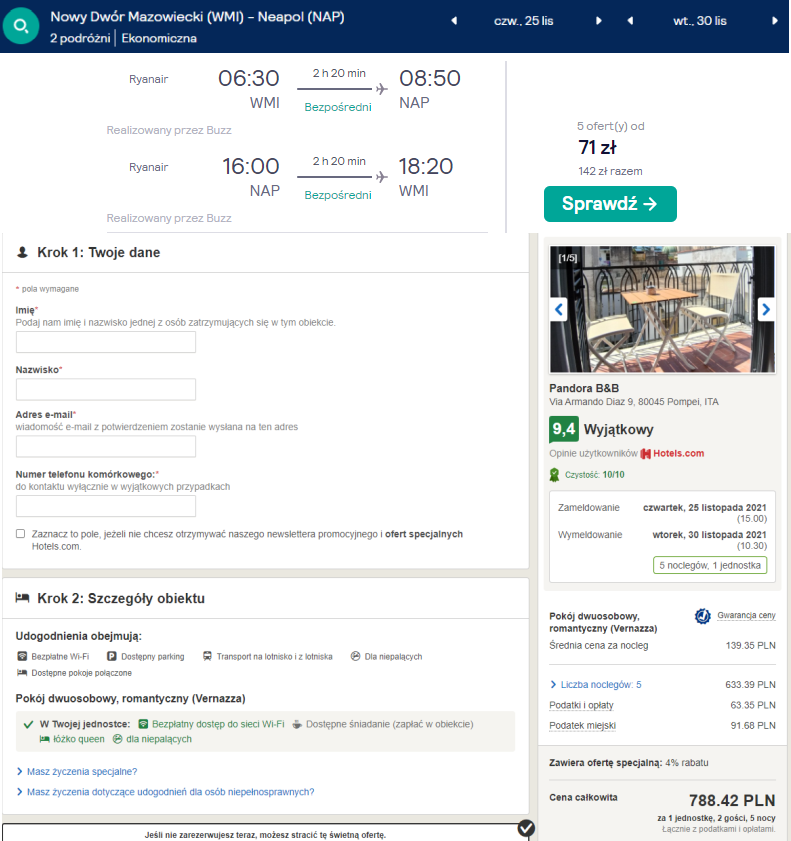Expand Masz życzenia specjalne section

click(x=77, y=771)
